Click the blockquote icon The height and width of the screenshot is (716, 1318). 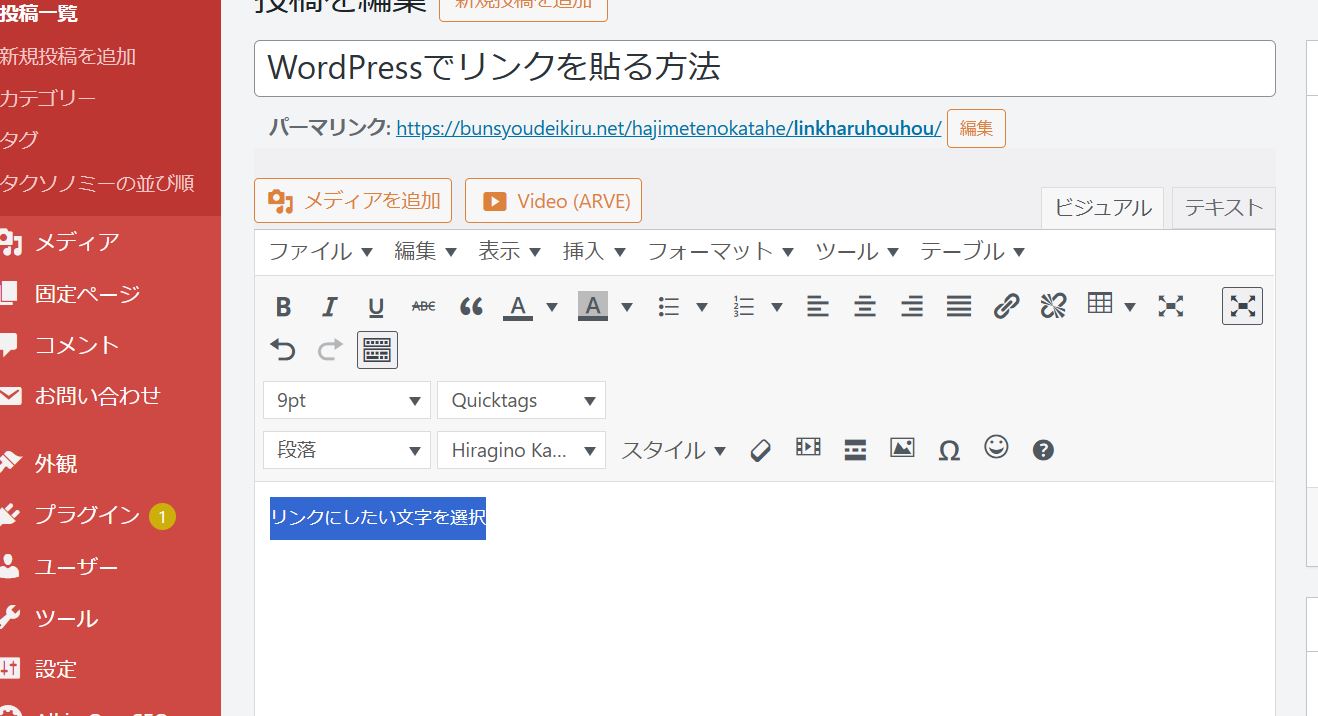click(x=471, y=307)
